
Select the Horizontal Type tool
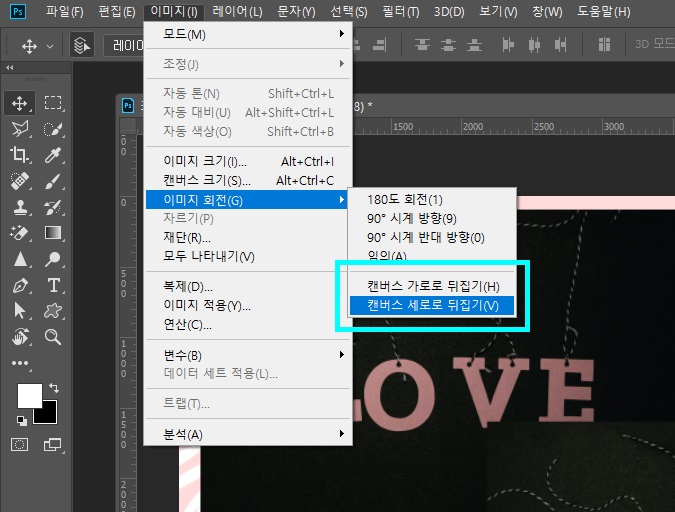(53, 285)
